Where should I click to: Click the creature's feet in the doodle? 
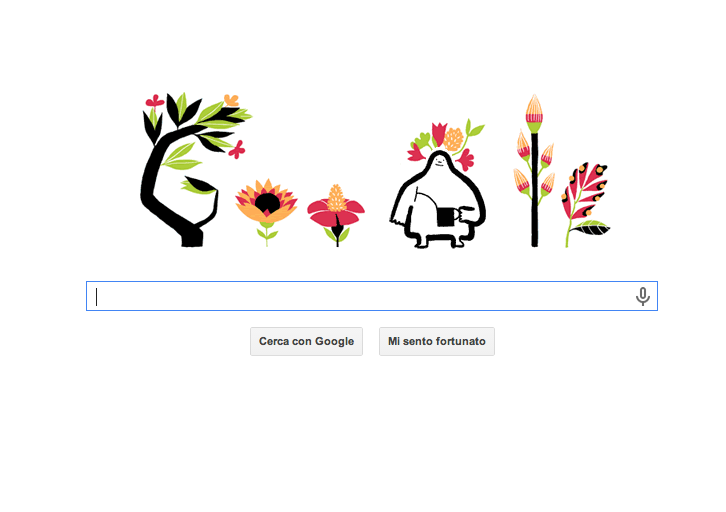pos(440,241)
